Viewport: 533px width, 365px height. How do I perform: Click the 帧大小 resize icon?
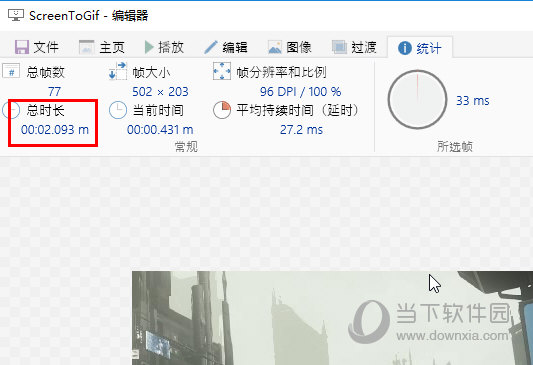click(118, 71)
